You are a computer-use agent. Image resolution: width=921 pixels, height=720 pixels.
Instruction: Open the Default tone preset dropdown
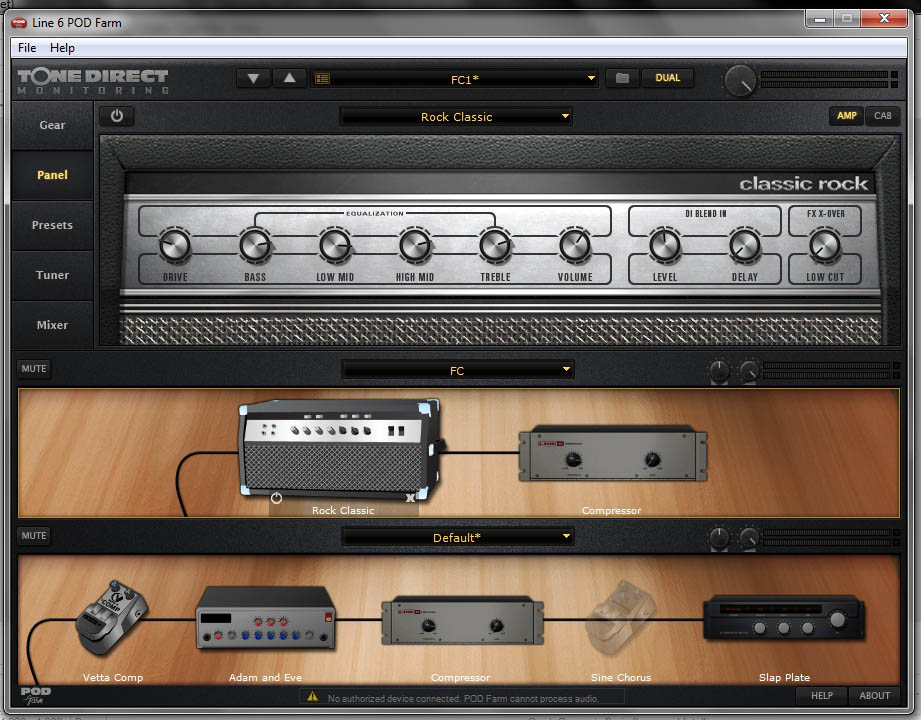pos(456,538)
